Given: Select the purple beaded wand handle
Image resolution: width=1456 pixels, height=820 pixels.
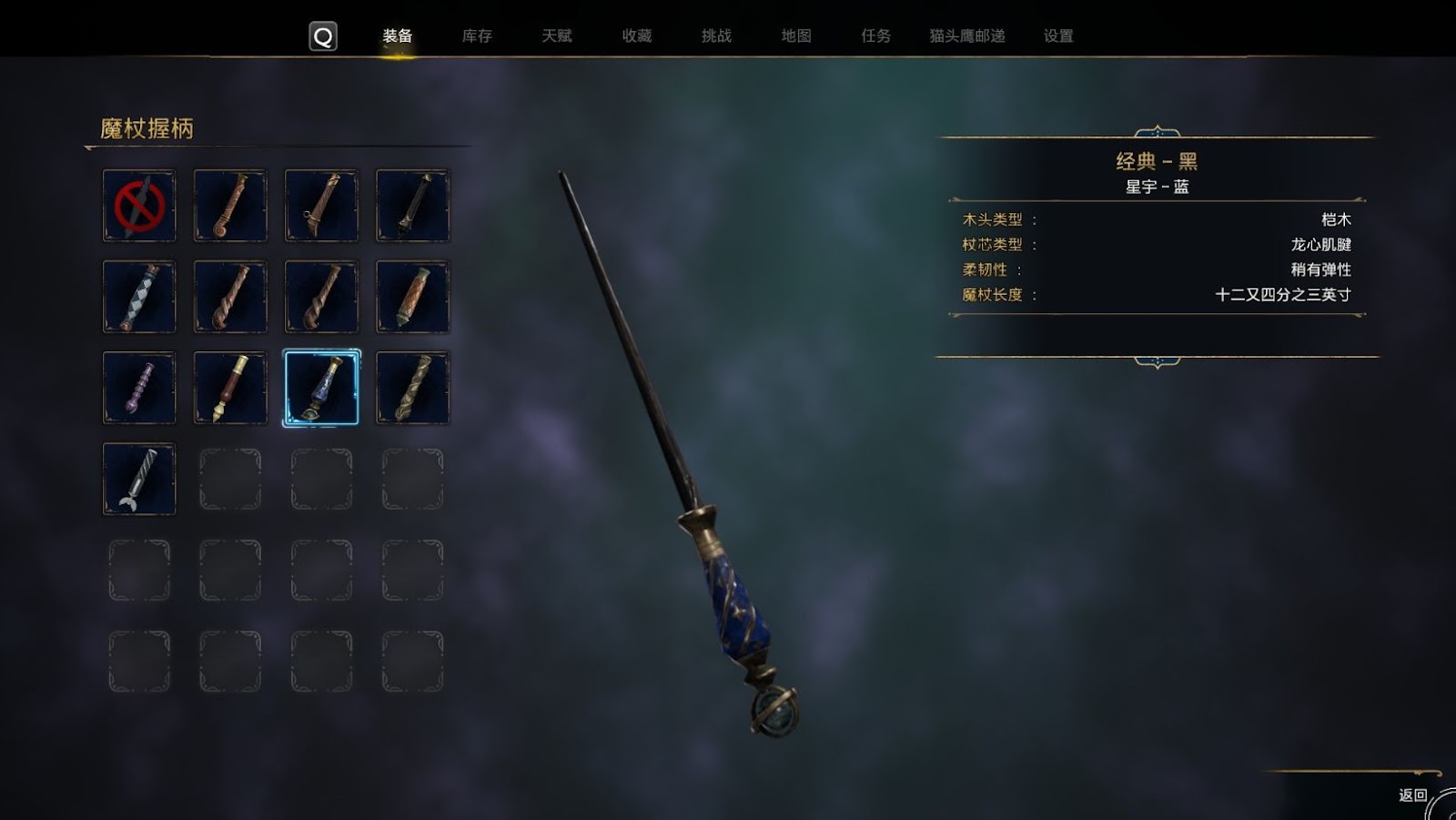Looking at the screenshot, I should pos(139,388).
